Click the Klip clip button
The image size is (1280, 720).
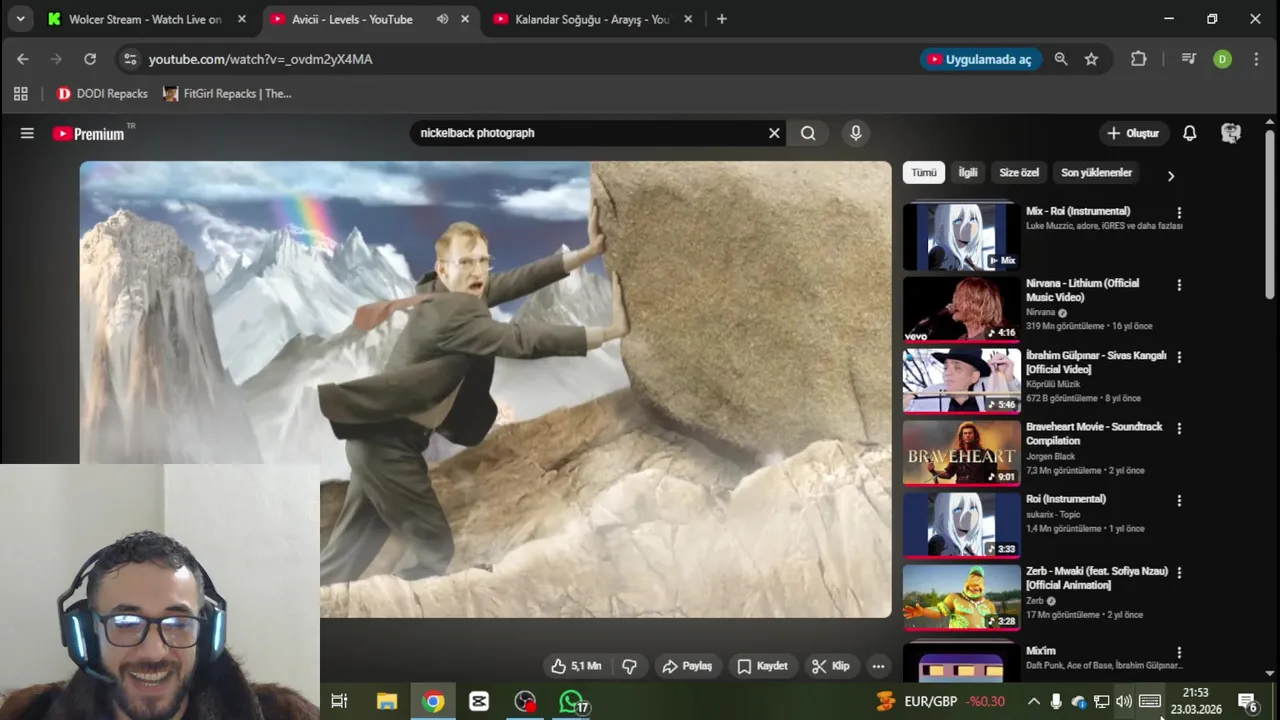click(x=831, y=666)
